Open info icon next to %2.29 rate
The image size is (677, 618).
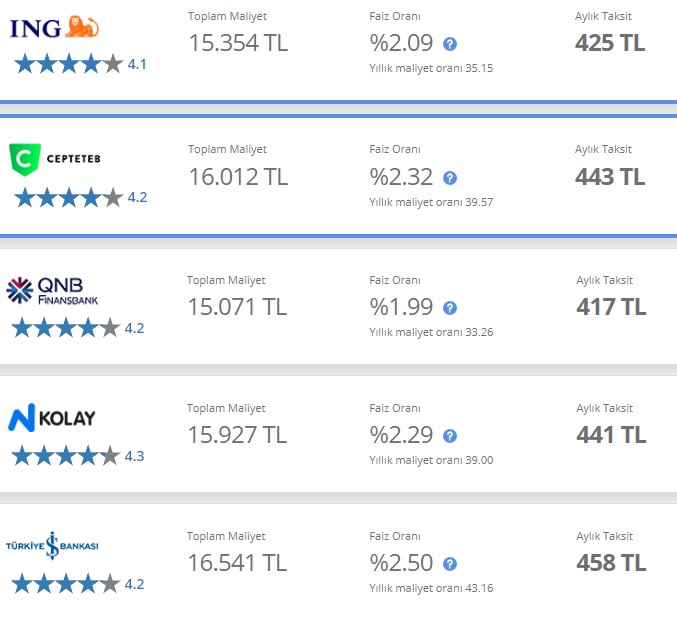coord(450,436)
